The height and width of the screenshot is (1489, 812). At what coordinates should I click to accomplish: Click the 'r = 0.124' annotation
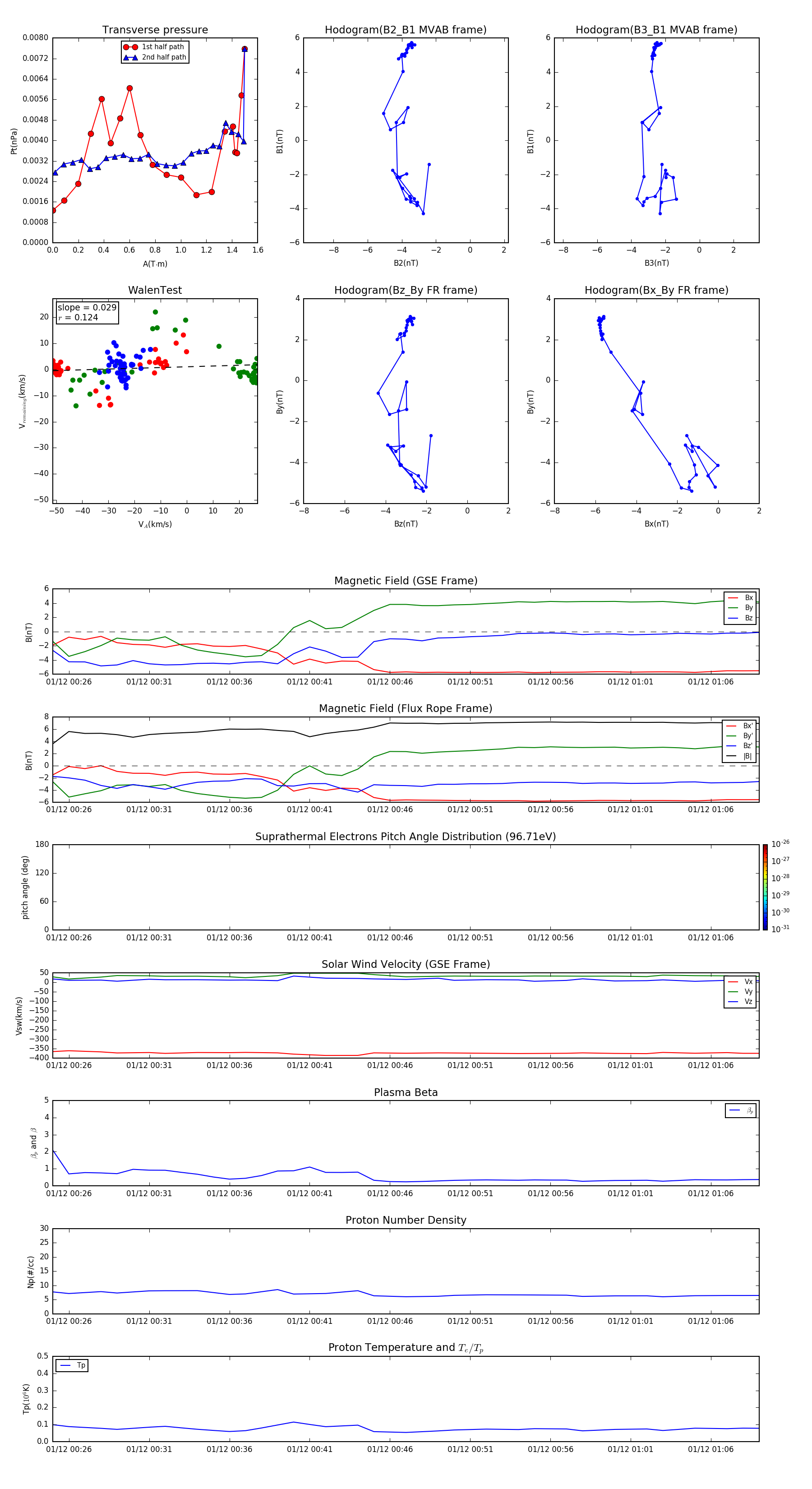(78, 317)
